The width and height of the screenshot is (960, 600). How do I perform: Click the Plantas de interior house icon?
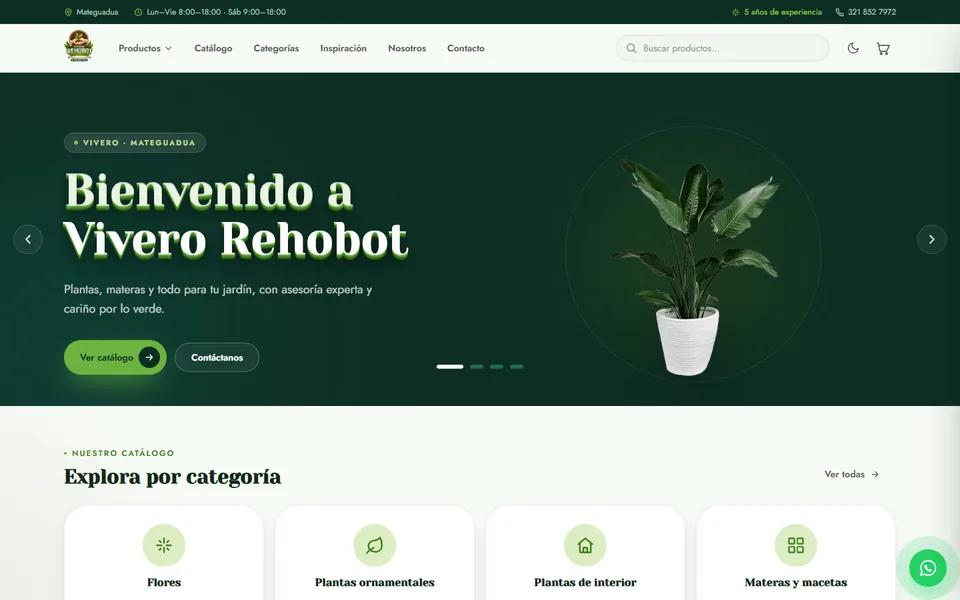pos(585,545)
